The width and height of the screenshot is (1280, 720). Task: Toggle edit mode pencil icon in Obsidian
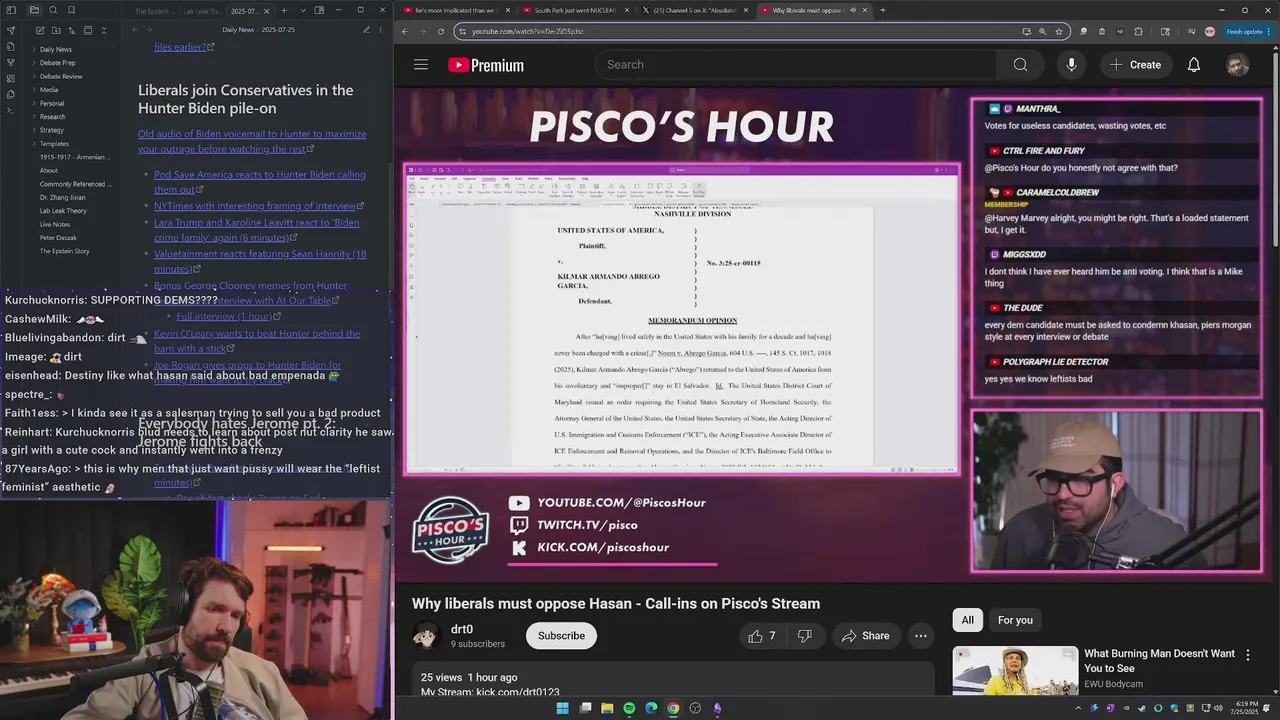(x=366, y=30)
